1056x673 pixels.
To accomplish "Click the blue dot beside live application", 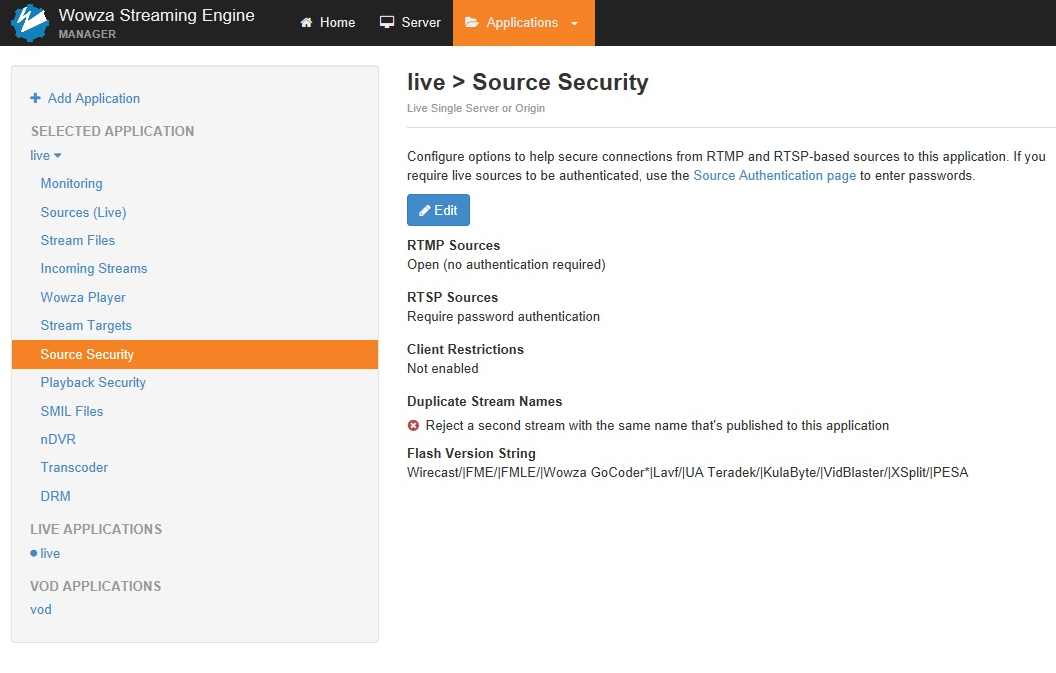I will 34,553.
